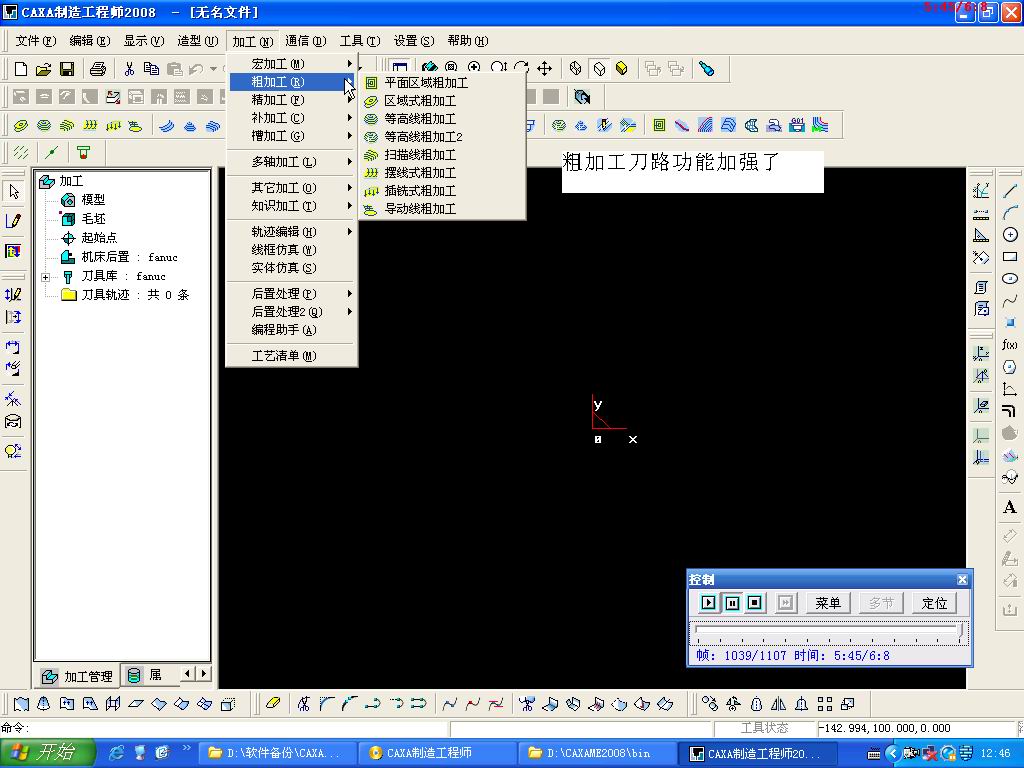Image resolution: width=1024 pixels, height=768 pixels.
Task: Click the pan move arrows icon
Action: (x=545, y=68)
